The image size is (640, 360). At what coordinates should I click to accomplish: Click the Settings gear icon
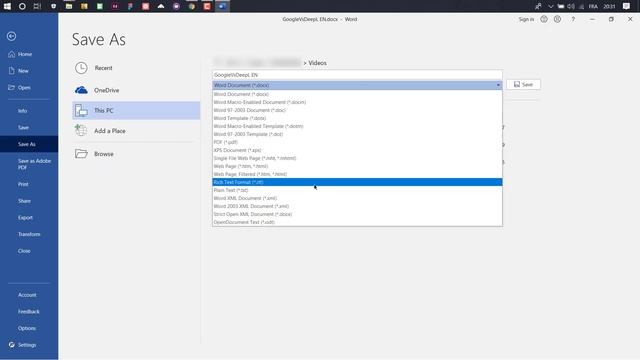click(x=11, y=345)
